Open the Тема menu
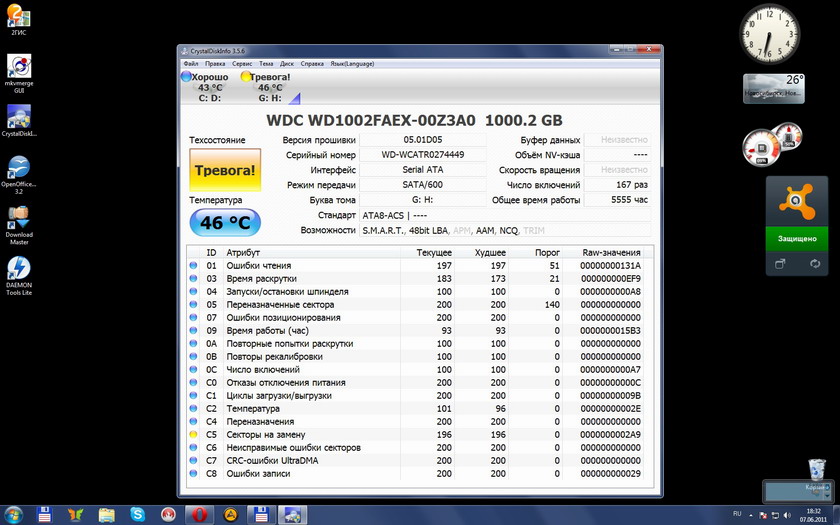Viewport: 840px width, 525px height. click(266, 64)
